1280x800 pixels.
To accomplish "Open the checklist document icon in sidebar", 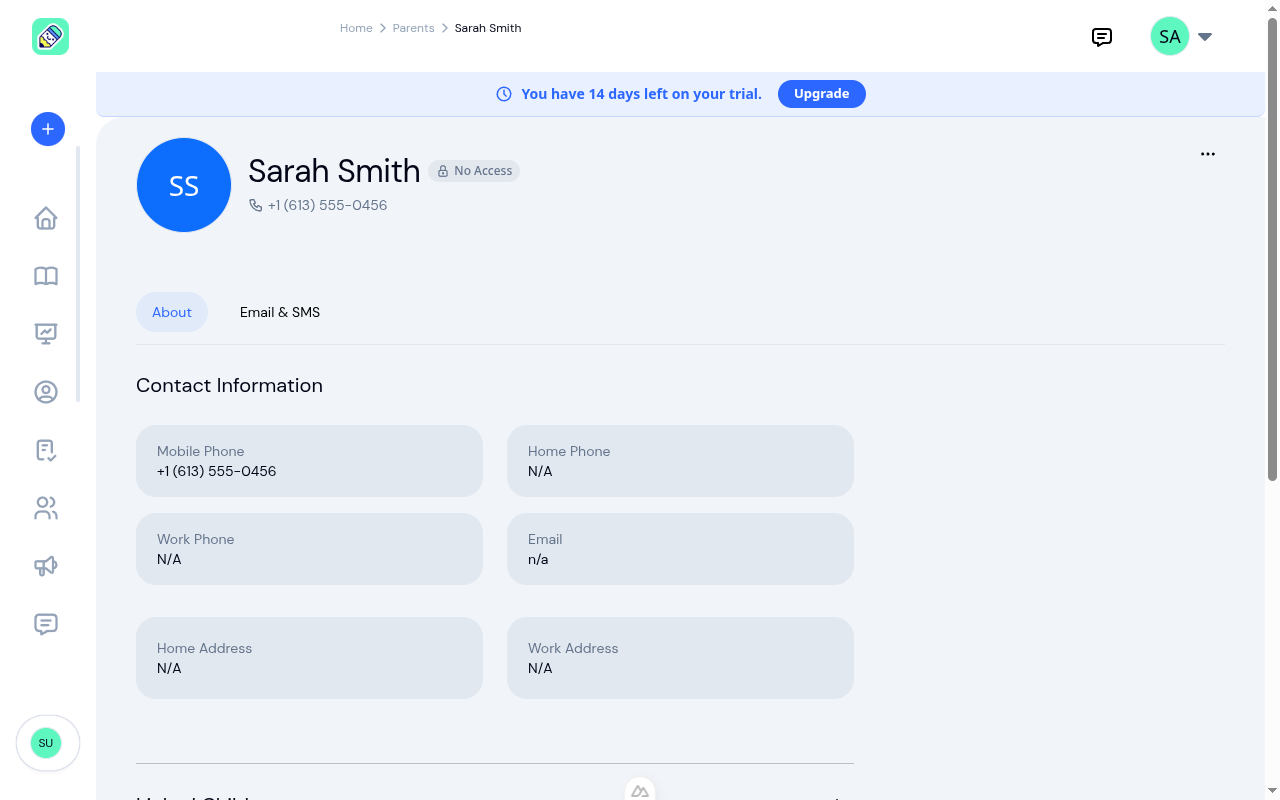I will point(46,450).
